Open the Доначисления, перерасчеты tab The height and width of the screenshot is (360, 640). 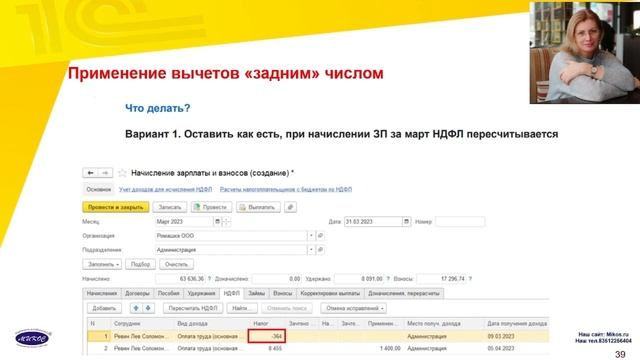404,293
